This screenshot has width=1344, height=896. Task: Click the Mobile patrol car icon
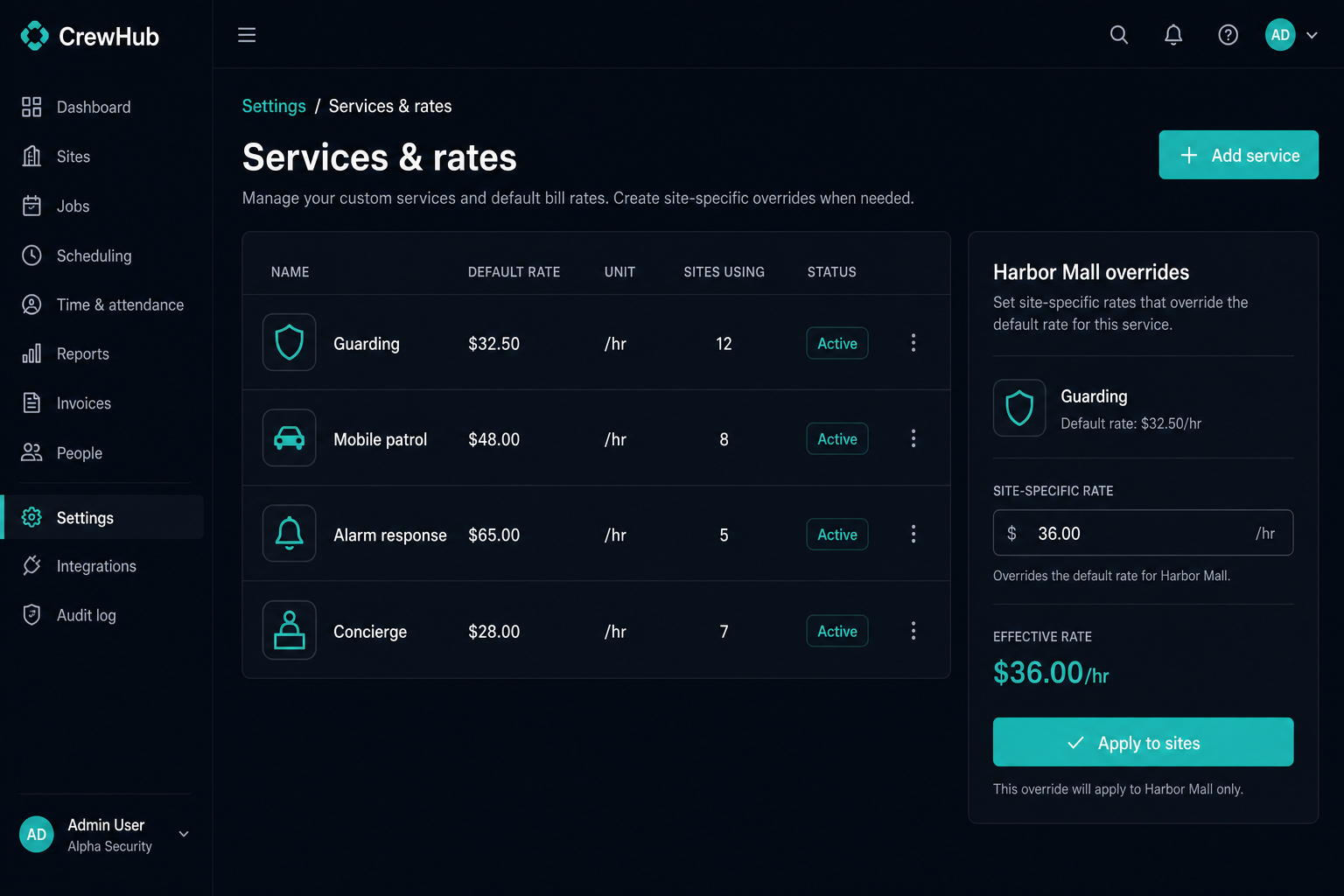pyautogui.click(x=290, y=437)
